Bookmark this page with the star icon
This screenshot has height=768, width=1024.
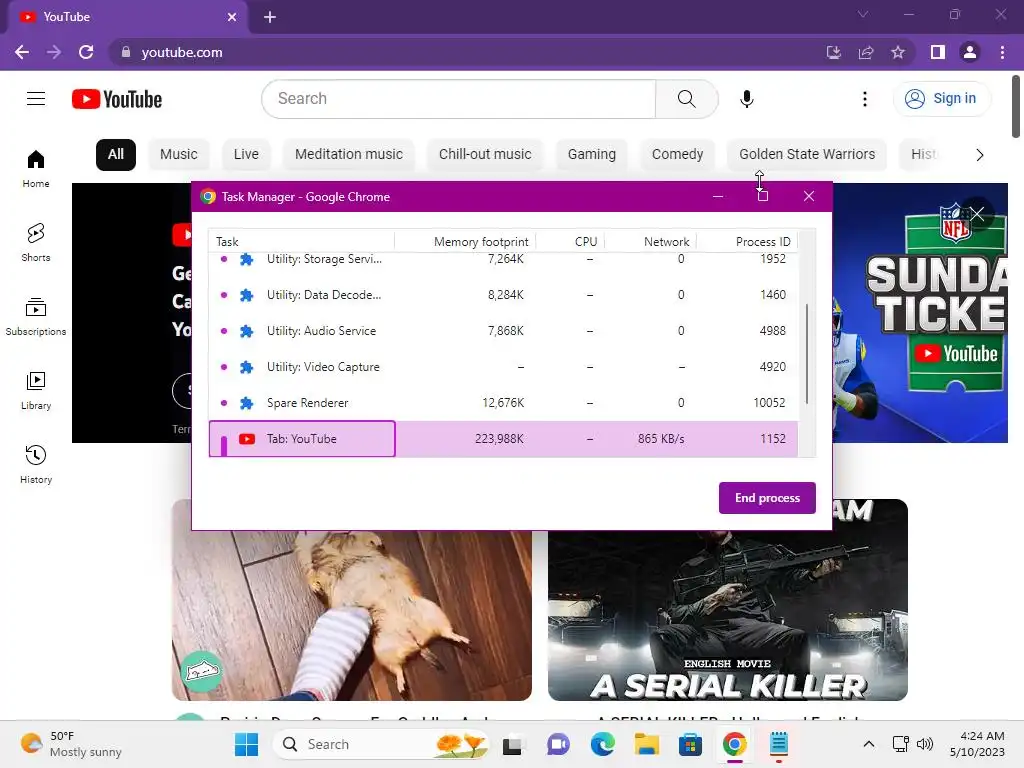(x=898, y=52)
